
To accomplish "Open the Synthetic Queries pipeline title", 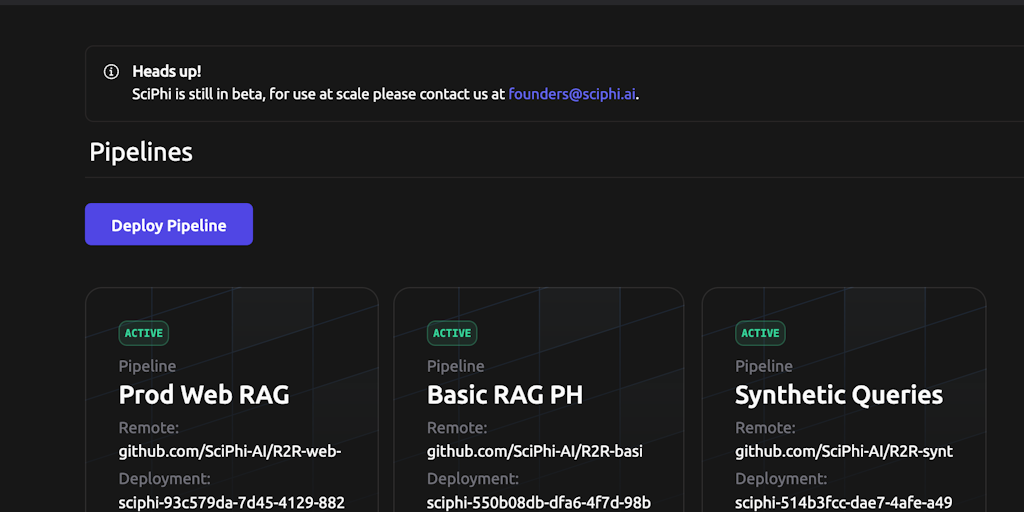I will click(838, 395).
